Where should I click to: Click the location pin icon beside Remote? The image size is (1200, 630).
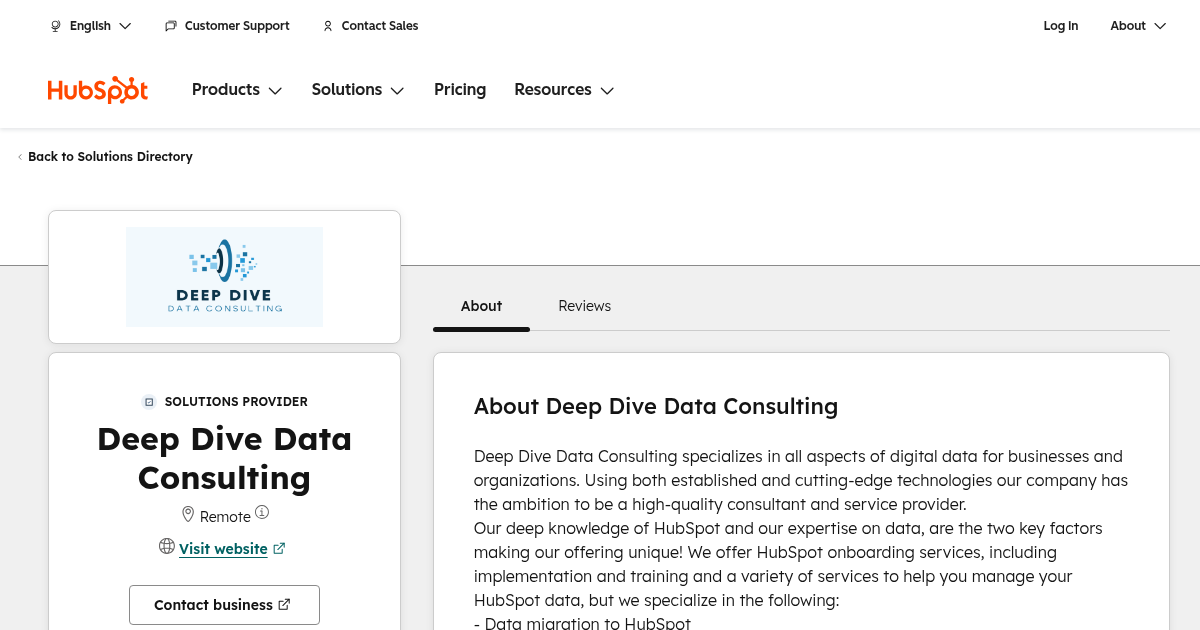coord(187,514)
